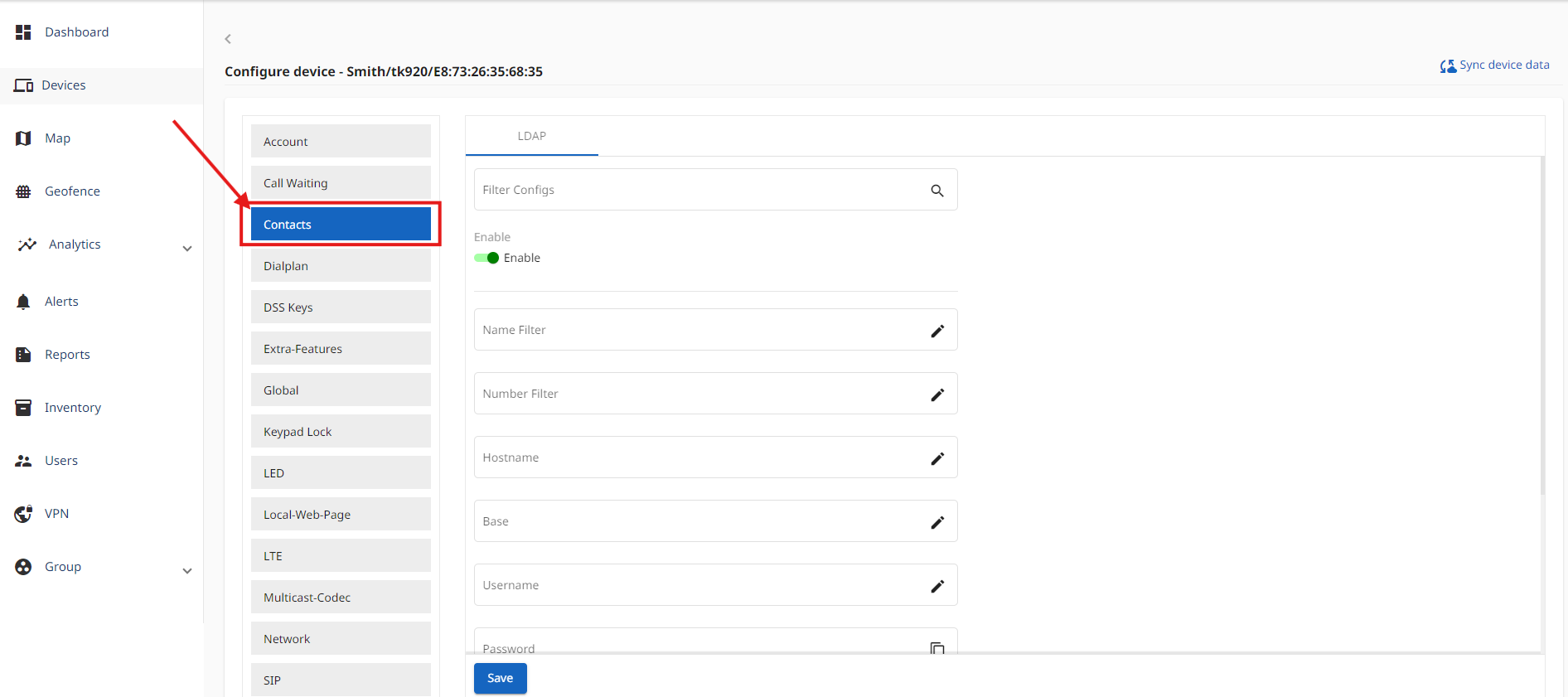Viewport: 1568px width, 697px height.
Task: Toggle the LDAP Enable switch off
Action: click(486, 258)
